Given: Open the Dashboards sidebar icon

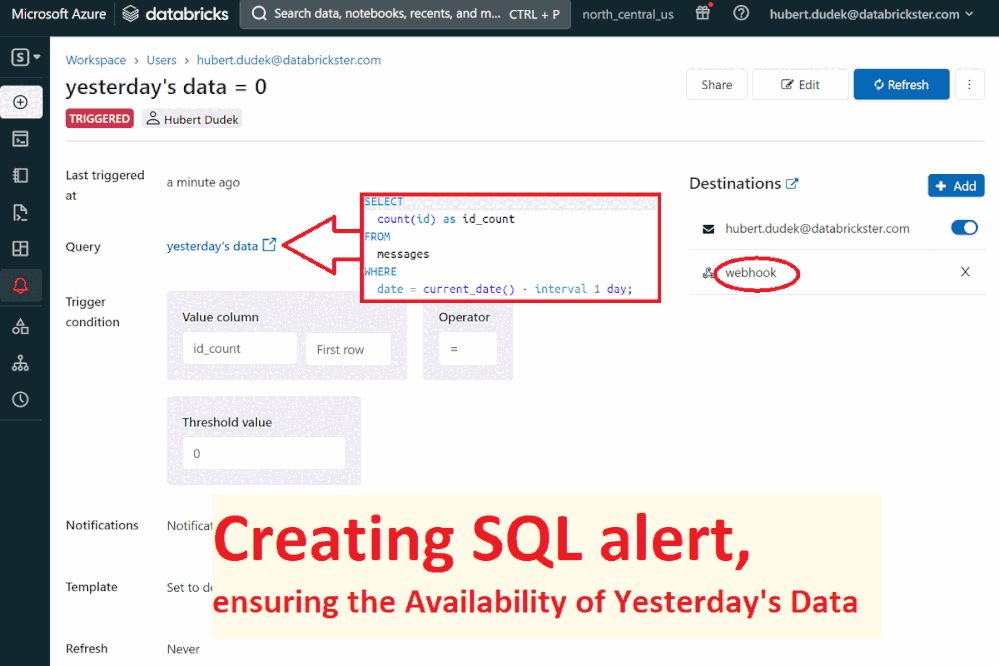Looking at the screenshot, I should tap(20, 248).
